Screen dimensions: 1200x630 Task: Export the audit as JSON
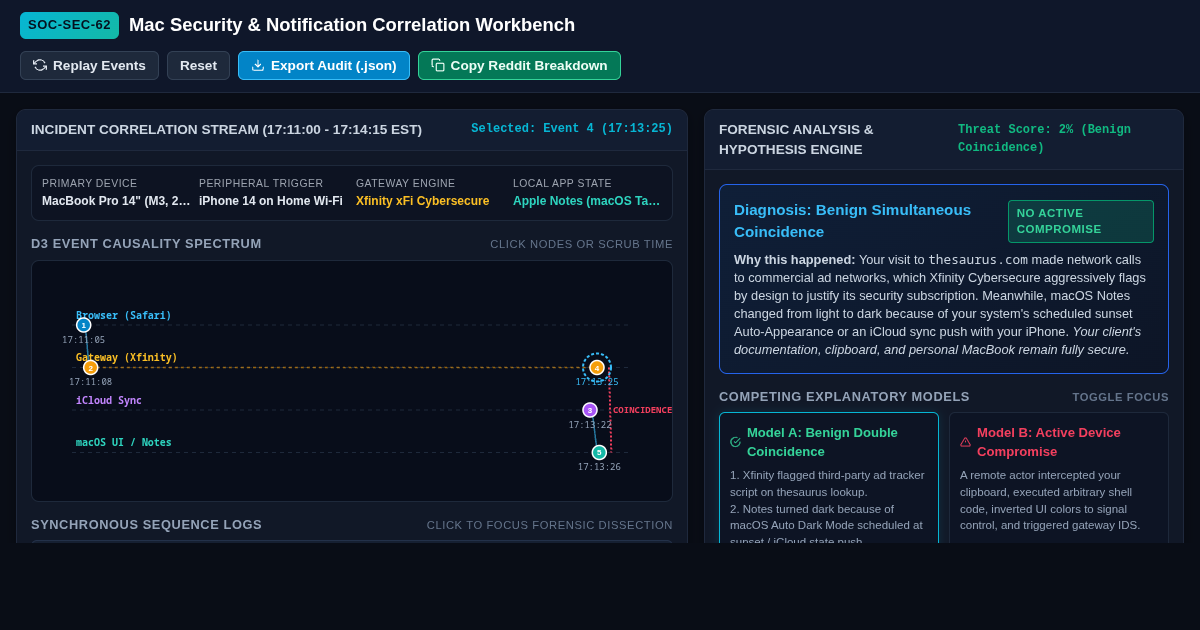coord(324,66)
